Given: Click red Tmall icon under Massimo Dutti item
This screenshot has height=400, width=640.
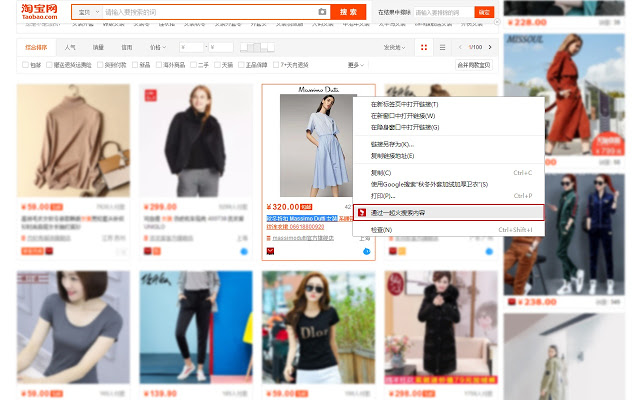Looking at the screenshot, I should click(270, 251).
